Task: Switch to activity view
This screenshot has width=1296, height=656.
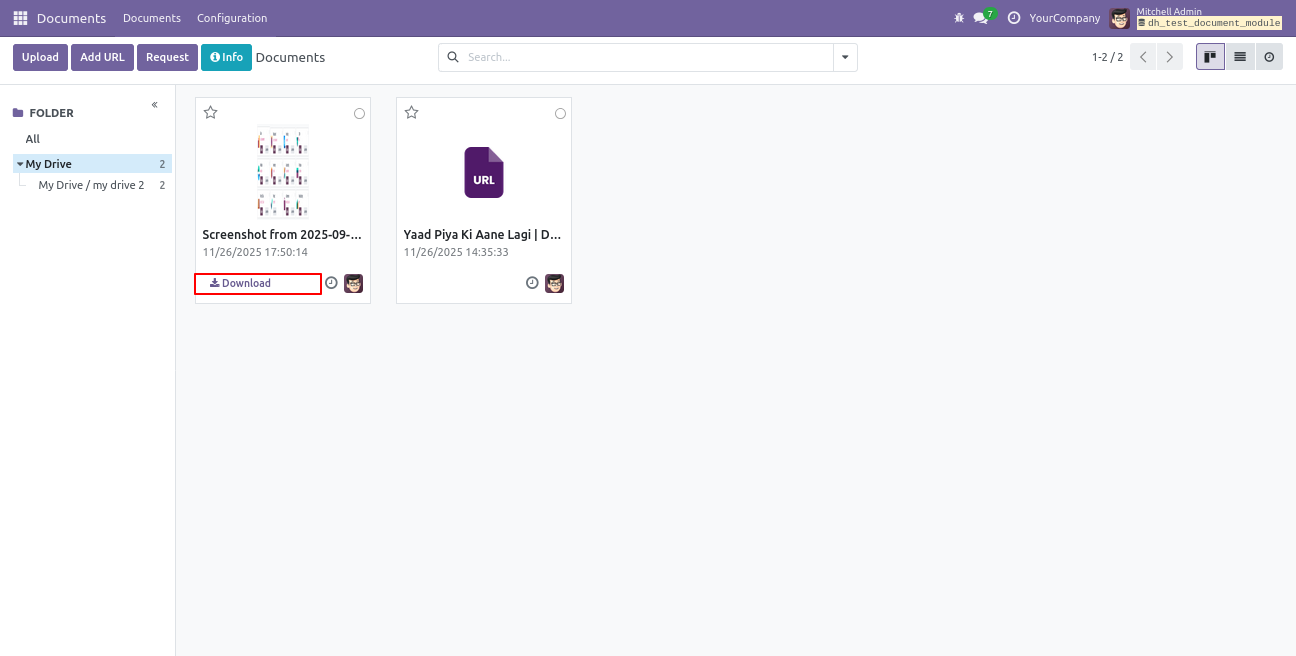Action: point(1269,57)
